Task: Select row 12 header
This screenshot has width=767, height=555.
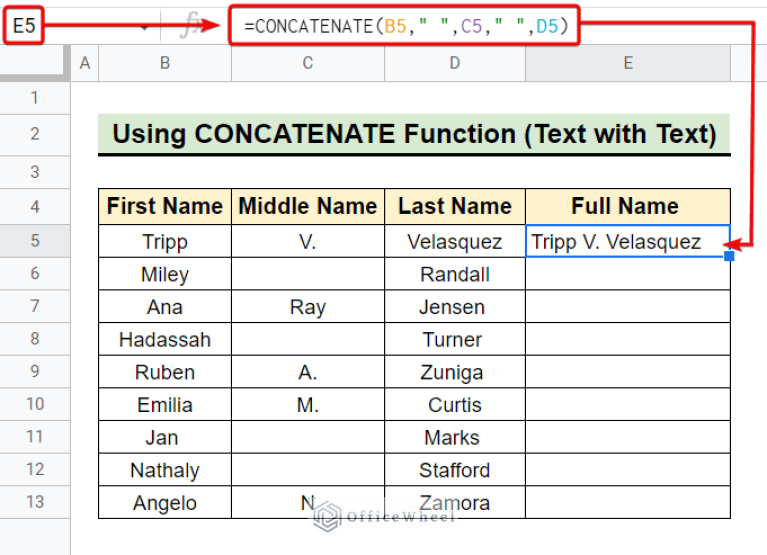Action: 35,469
